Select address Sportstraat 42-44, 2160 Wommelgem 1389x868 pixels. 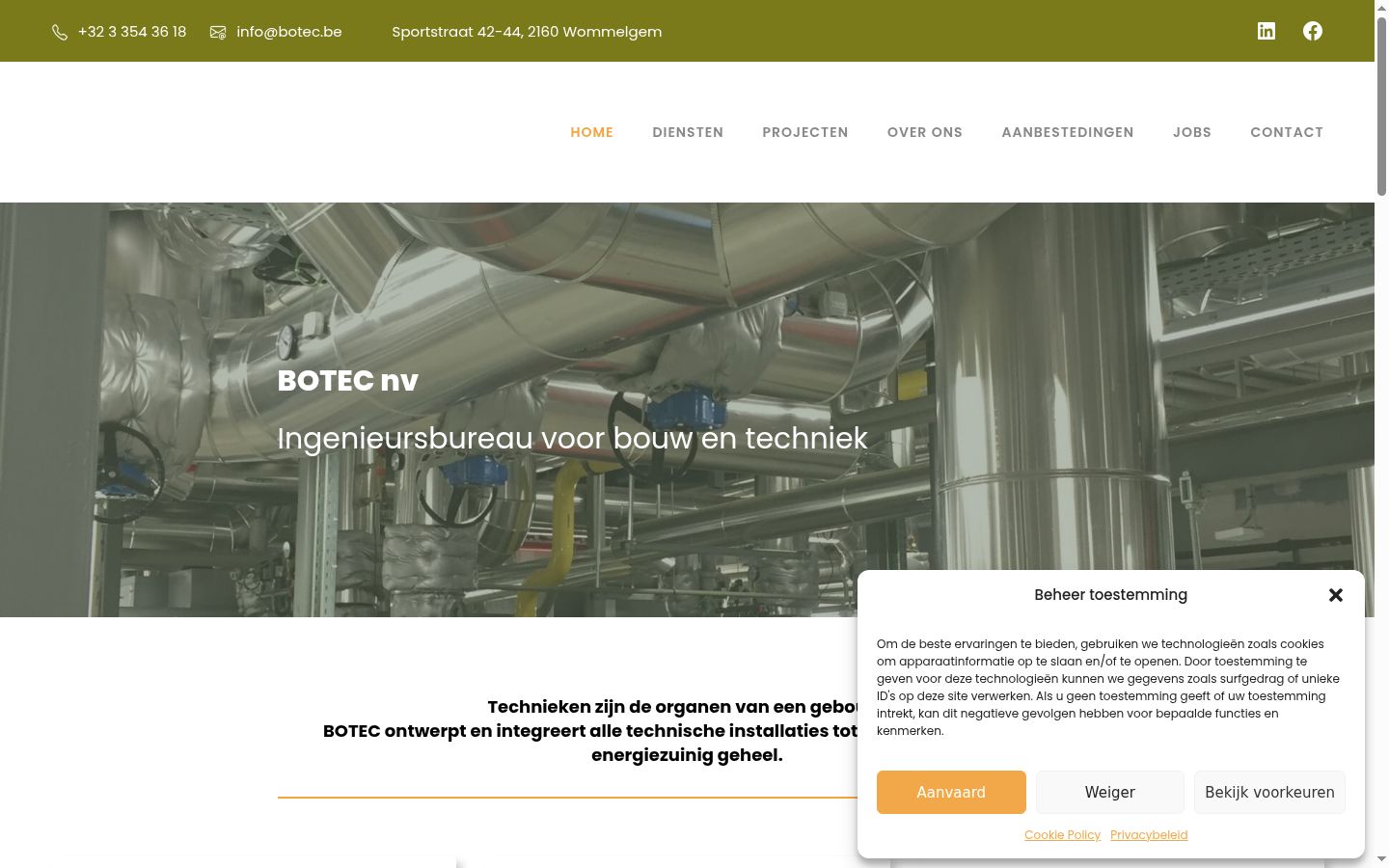(x=527, y=32)
